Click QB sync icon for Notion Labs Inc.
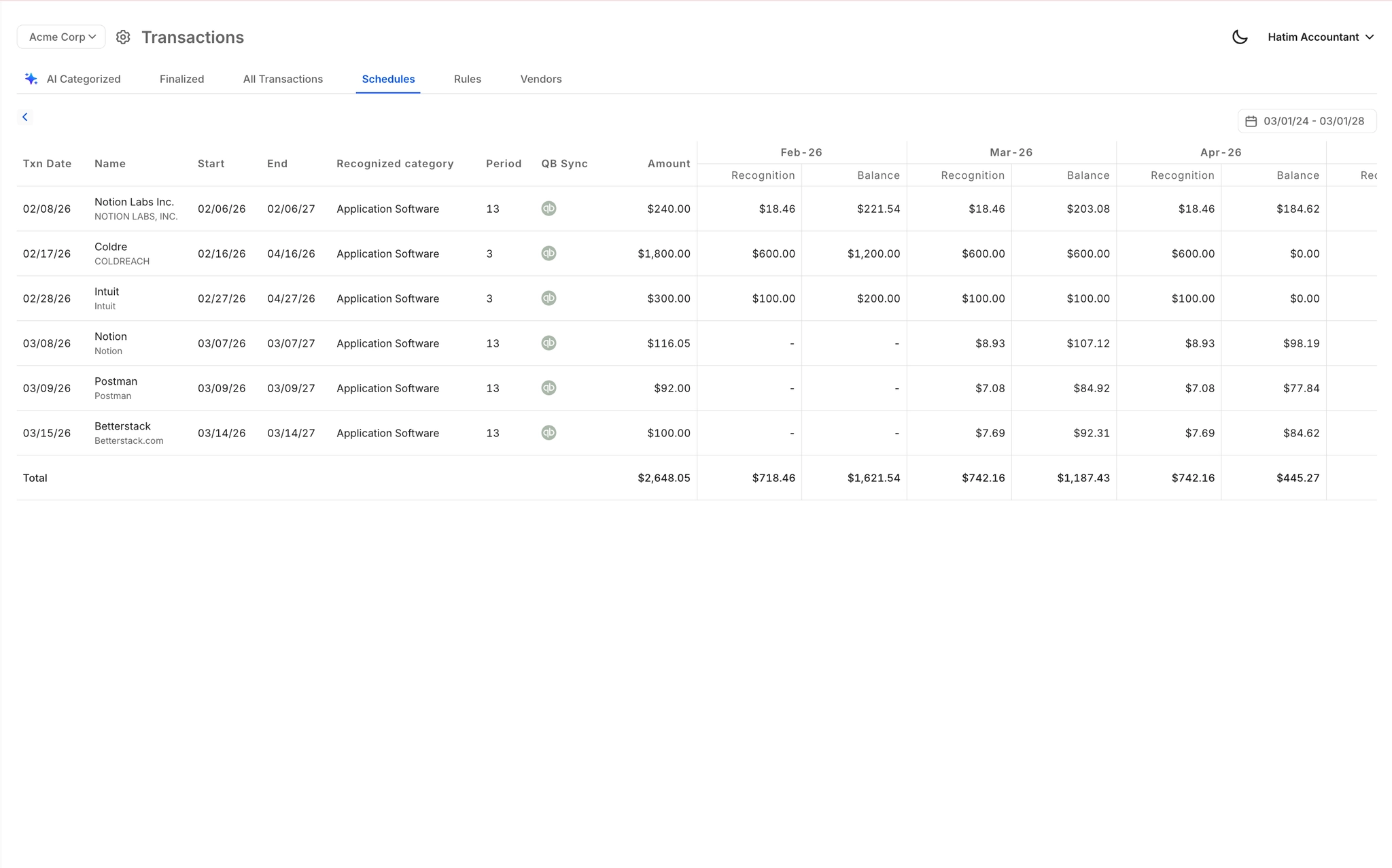Image resolution: width=1392 pixels, height=868 pixels. tap(549, 209)
